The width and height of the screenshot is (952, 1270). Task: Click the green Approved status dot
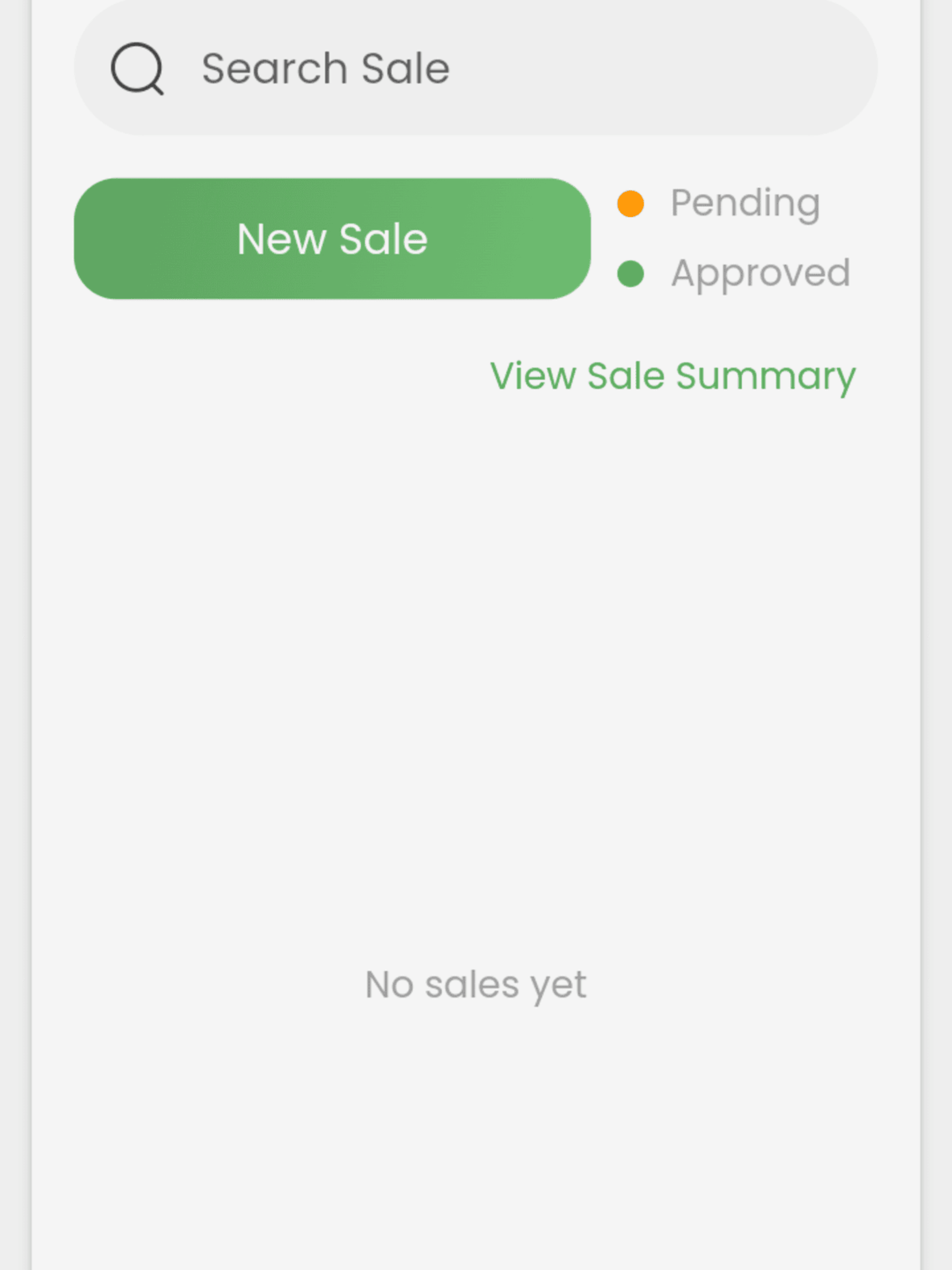click(x=630, y=274)
